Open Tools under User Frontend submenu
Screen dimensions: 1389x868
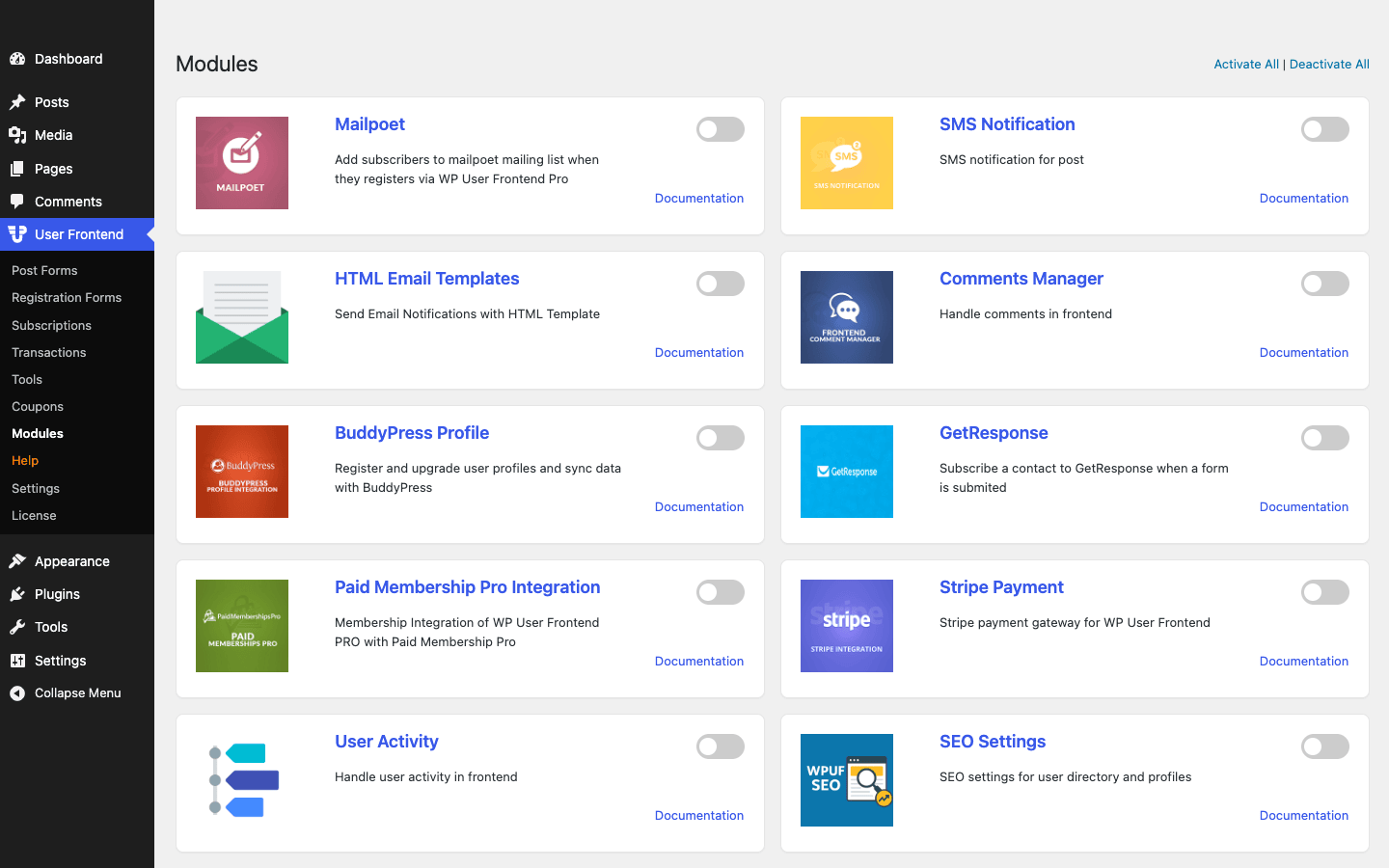click(27, 380)
